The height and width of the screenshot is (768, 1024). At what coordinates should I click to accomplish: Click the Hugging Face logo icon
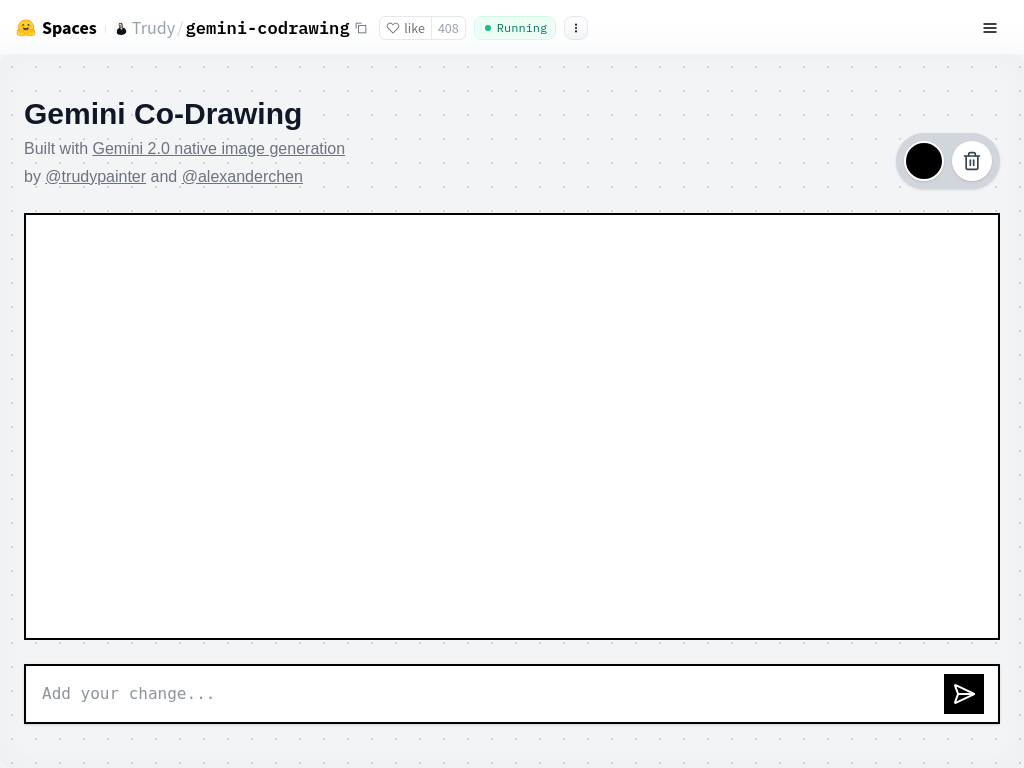coord(26,28)
